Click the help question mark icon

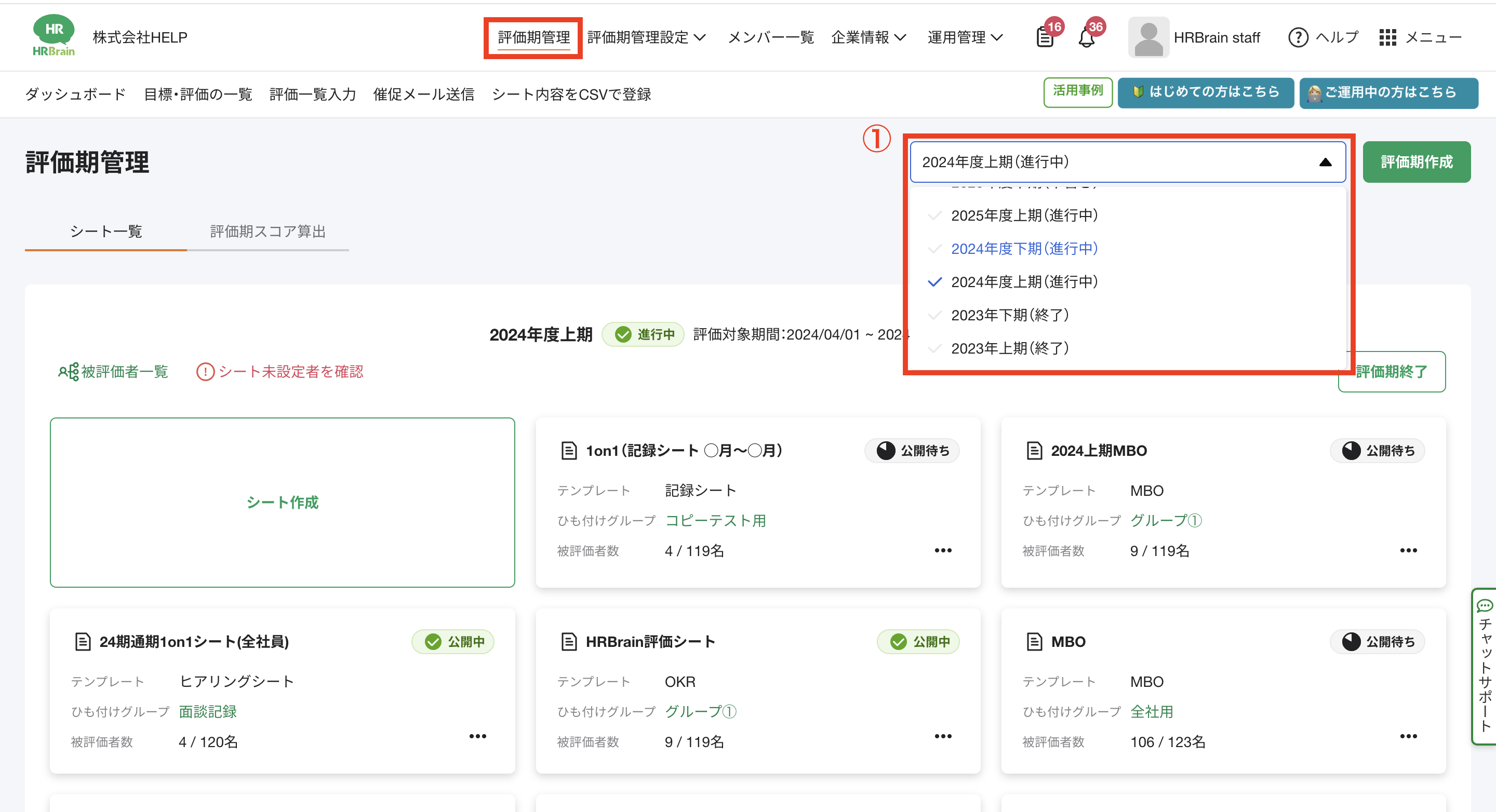(1298, 38)
